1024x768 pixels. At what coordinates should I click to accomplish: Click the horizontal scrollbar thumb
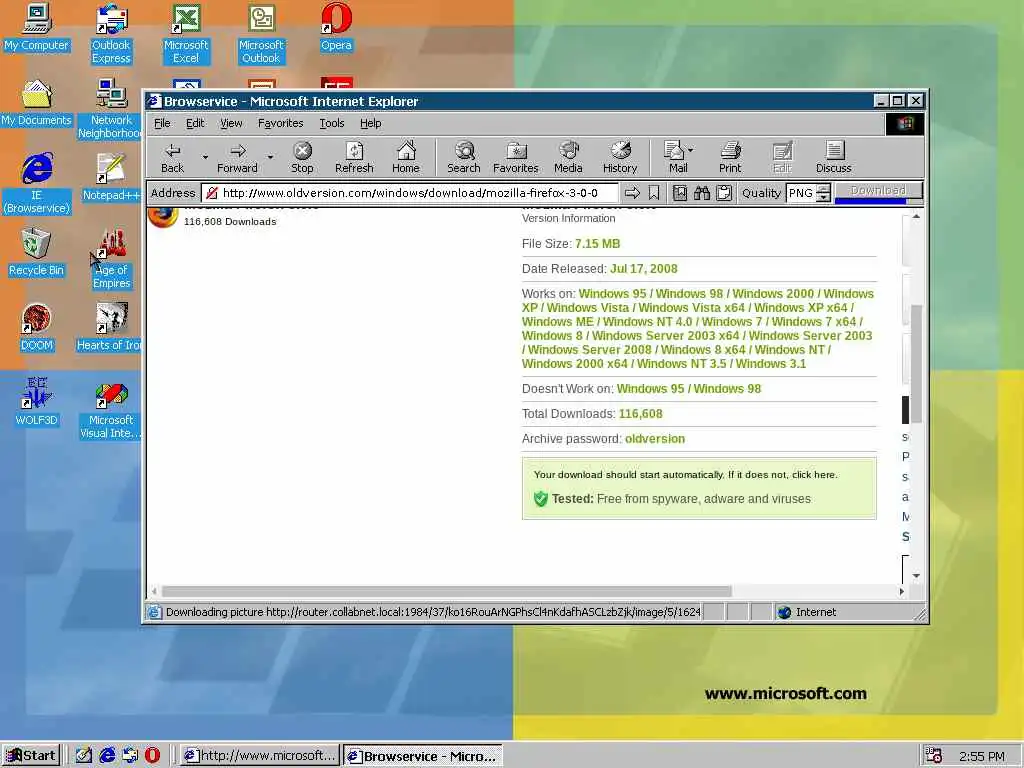(447, 591)
